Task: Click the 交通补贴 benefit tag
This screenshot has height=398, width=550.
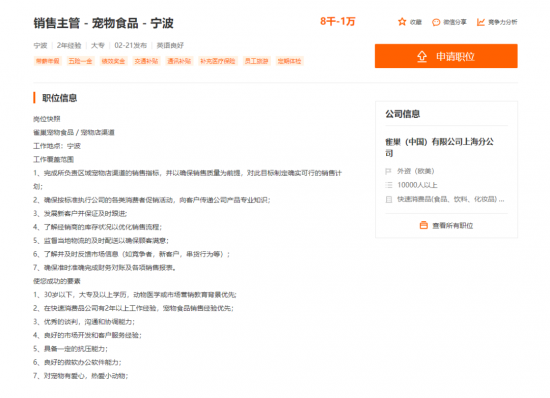Action: [146, 61]
